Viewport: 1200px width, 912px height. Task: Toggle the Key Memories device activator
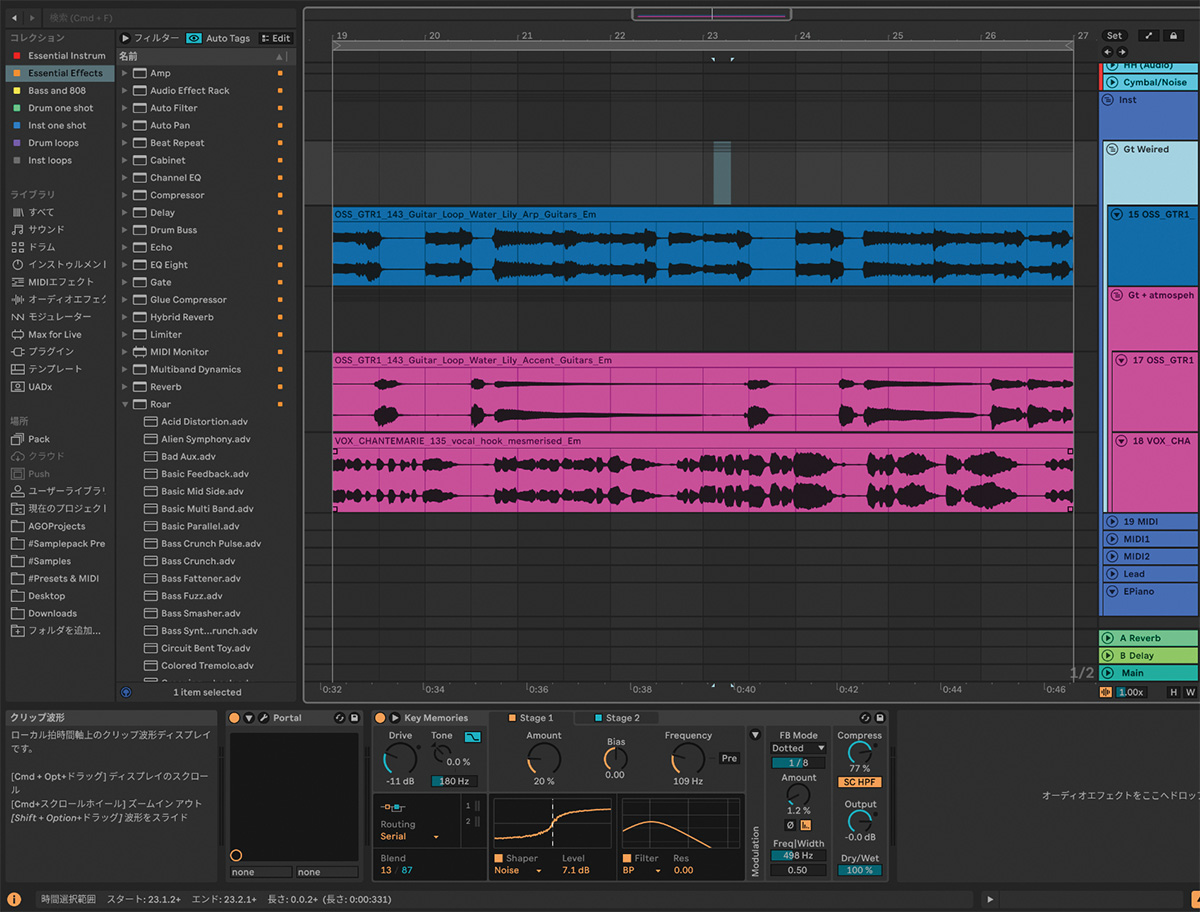tap(380, 718)
